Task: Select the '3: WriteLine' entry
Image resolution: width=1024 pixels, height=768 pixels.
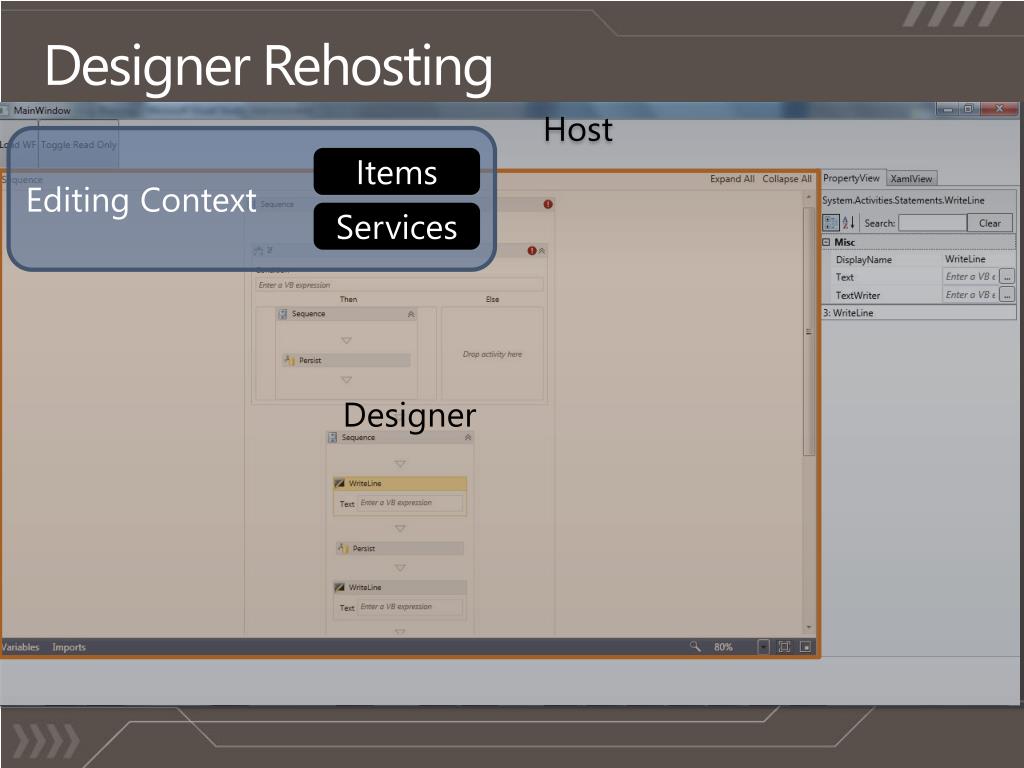Action: (x=918, y=313)
